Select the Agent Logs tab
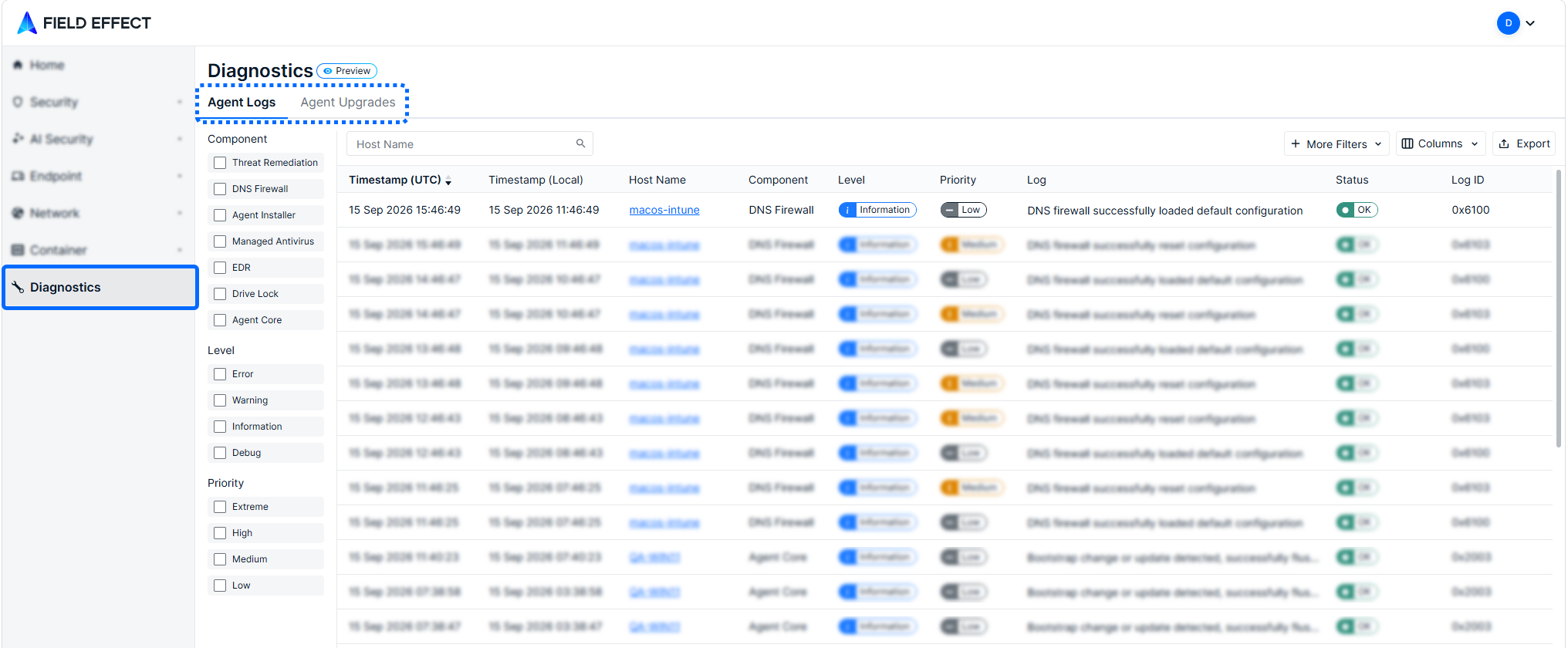 click(242, 102)
